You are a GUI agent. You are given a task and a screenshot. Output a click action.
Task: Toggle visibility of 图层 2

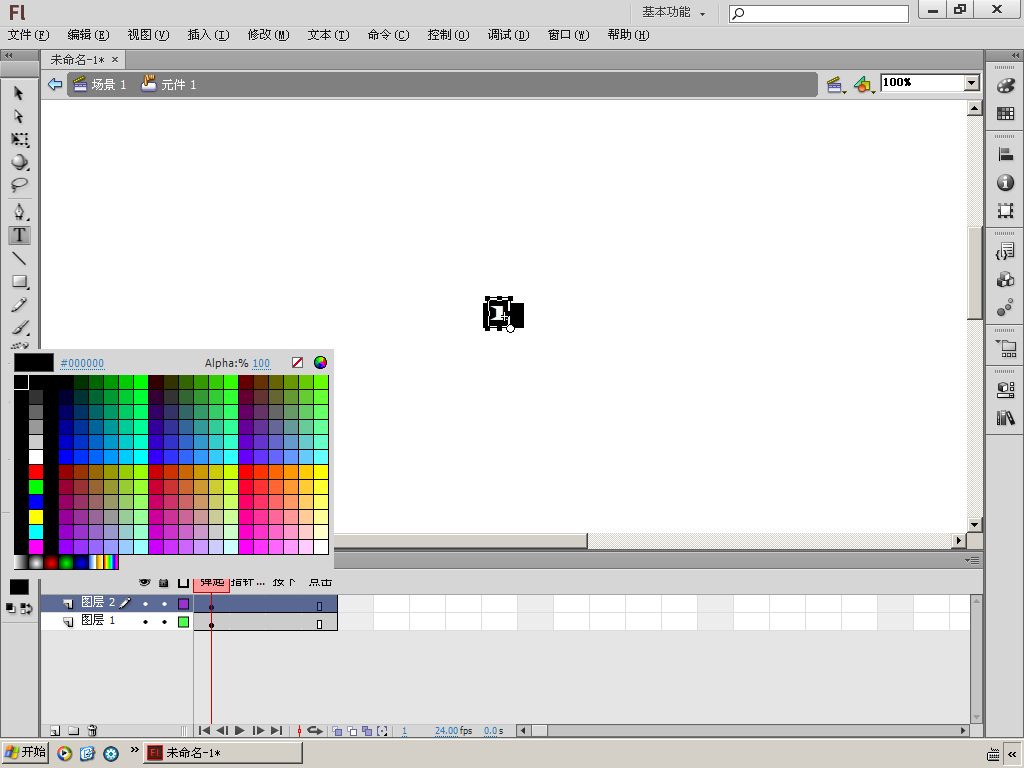pos(145,604)
